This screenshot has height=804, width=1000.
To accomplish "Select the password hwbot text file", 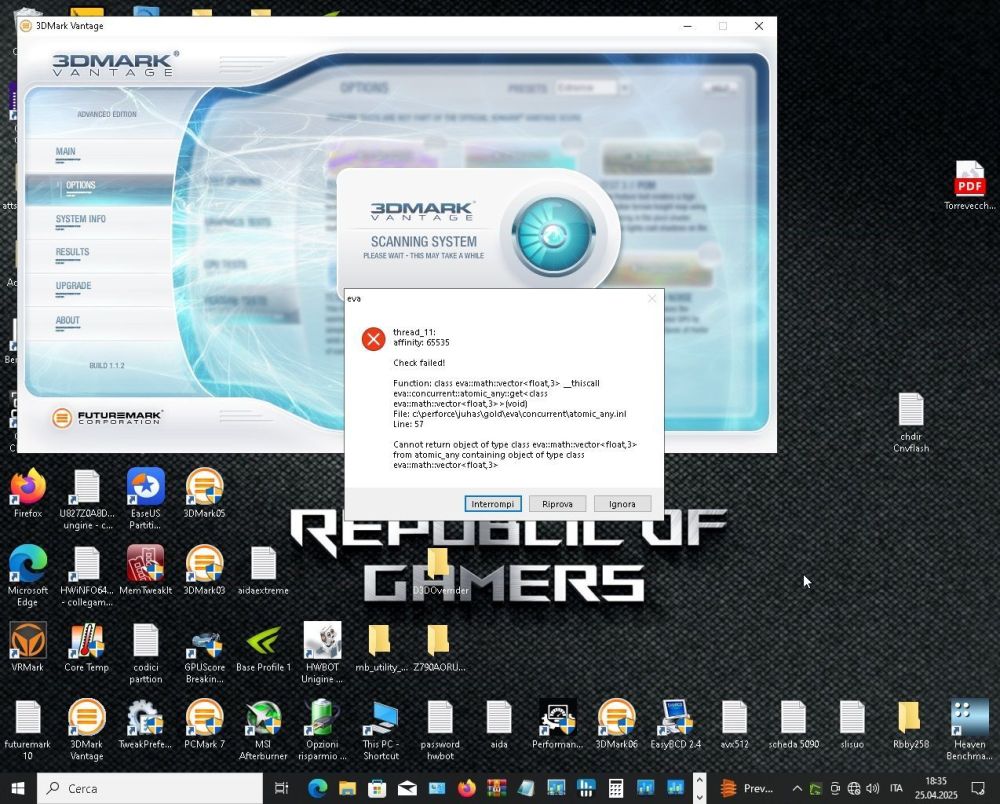I will tap(440, 729).
